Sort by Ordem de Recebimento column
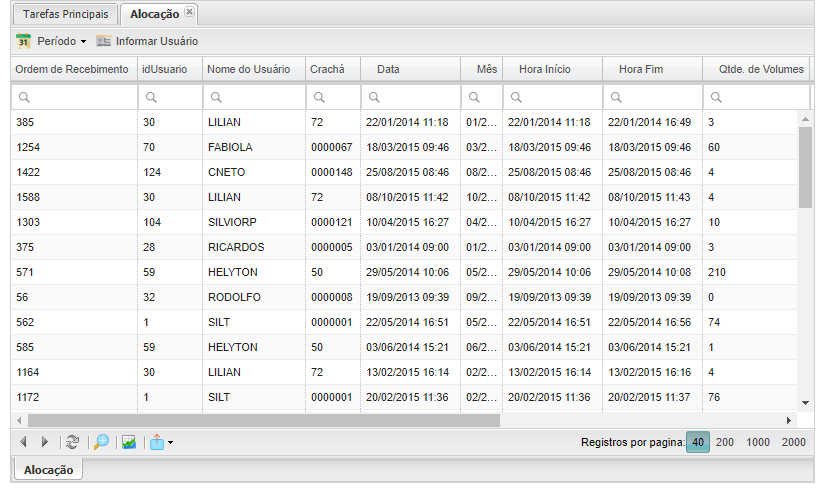Image resolution: width=825 pixels, height=493 pixels. 74,69
